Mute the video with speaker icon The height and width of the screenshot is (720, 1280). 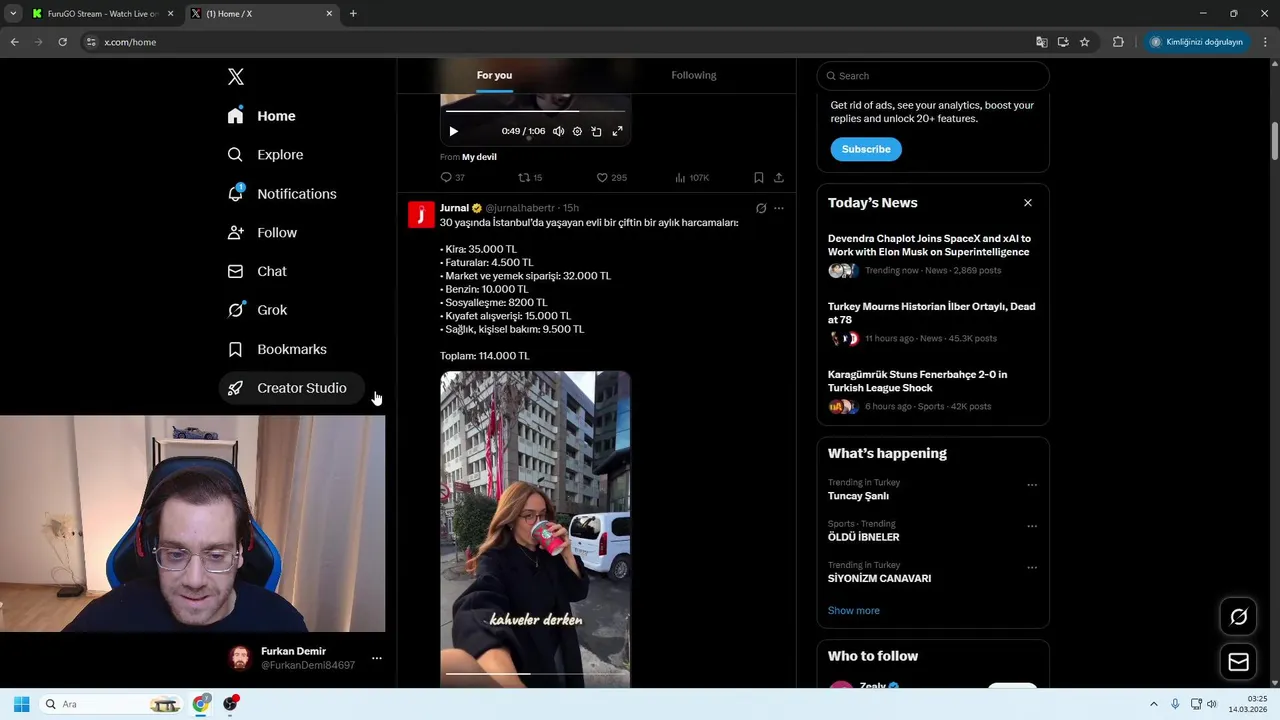558,131
